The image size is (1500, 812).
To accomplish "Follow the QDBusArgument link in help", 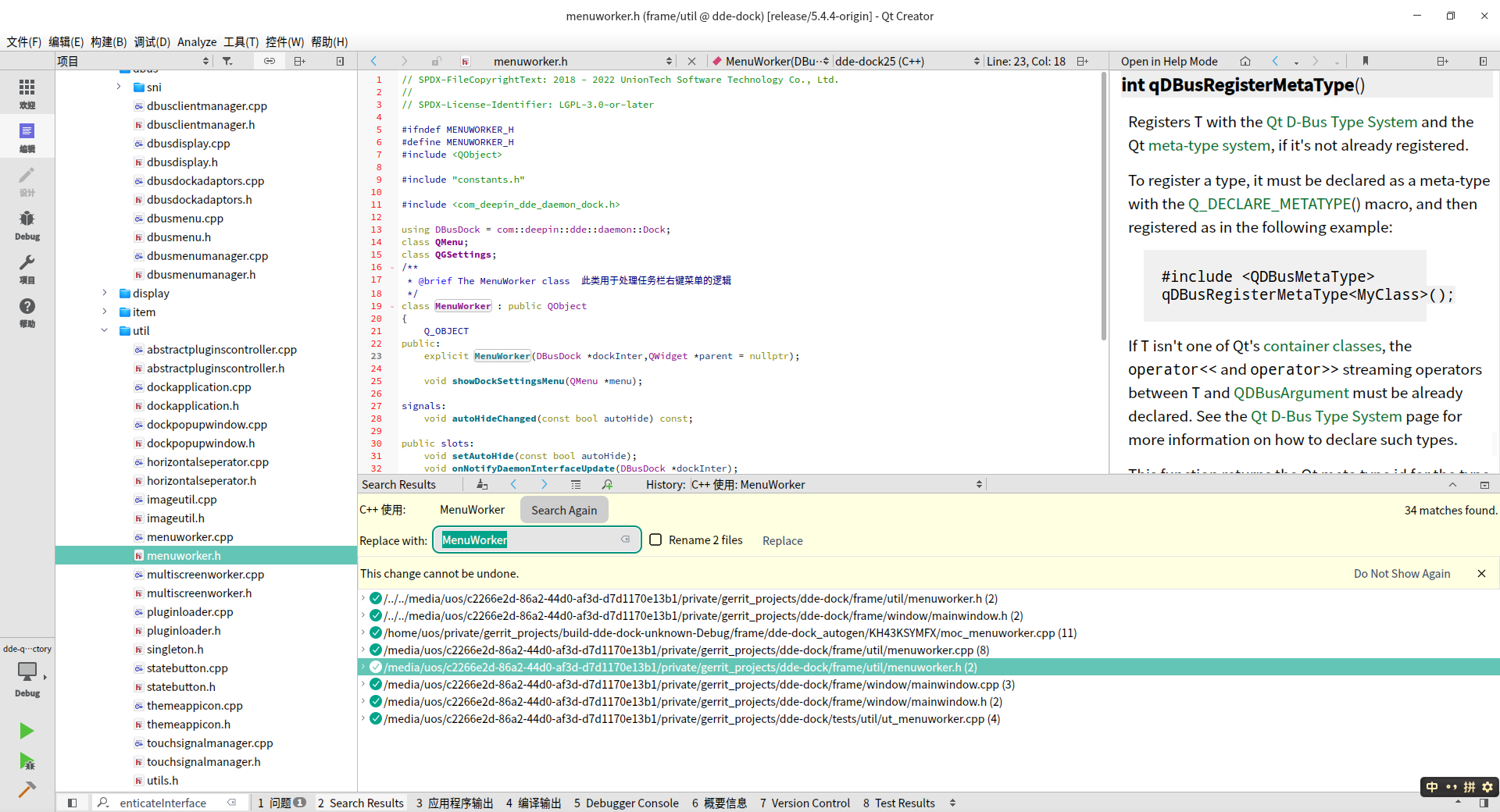I will (1291, 394).
